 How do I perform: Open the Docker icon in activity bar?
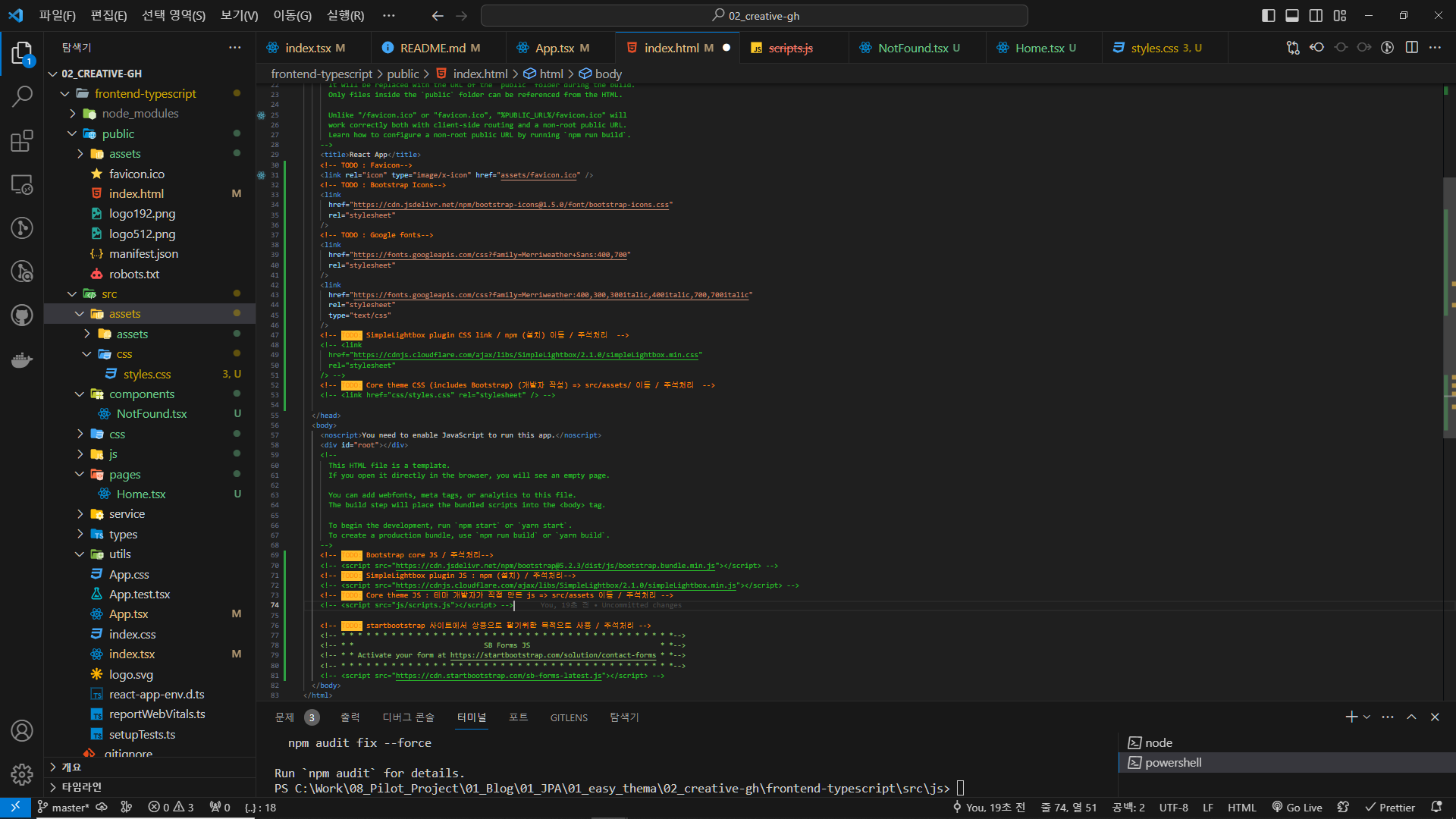[x=22, y=359]
